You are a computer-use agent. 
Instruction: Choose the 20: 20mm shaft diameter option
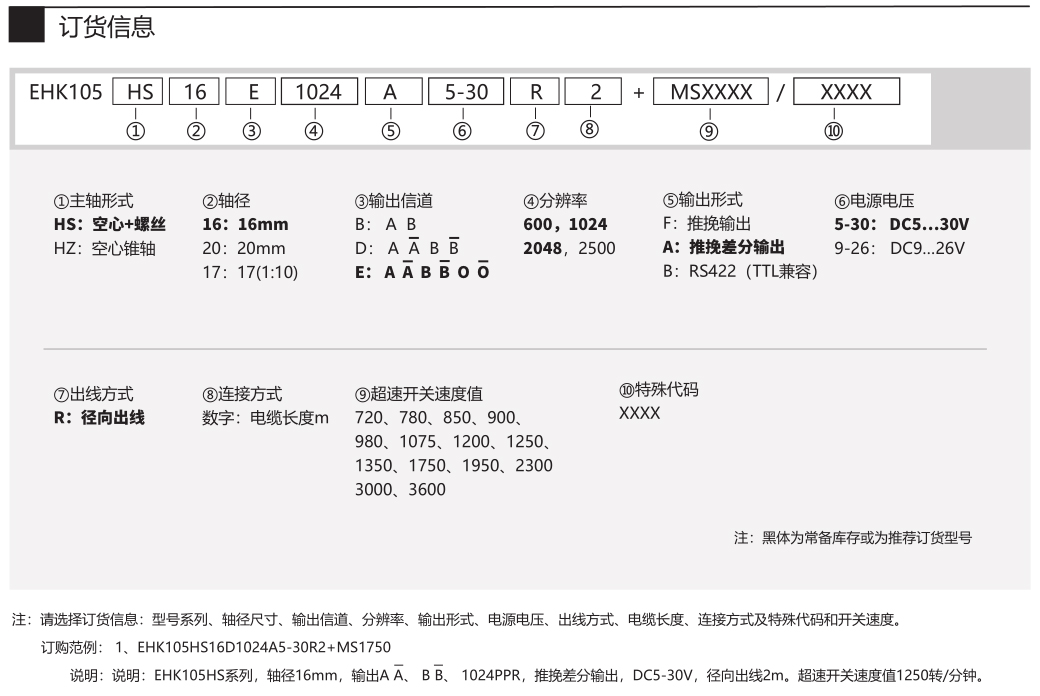point(243,248)
